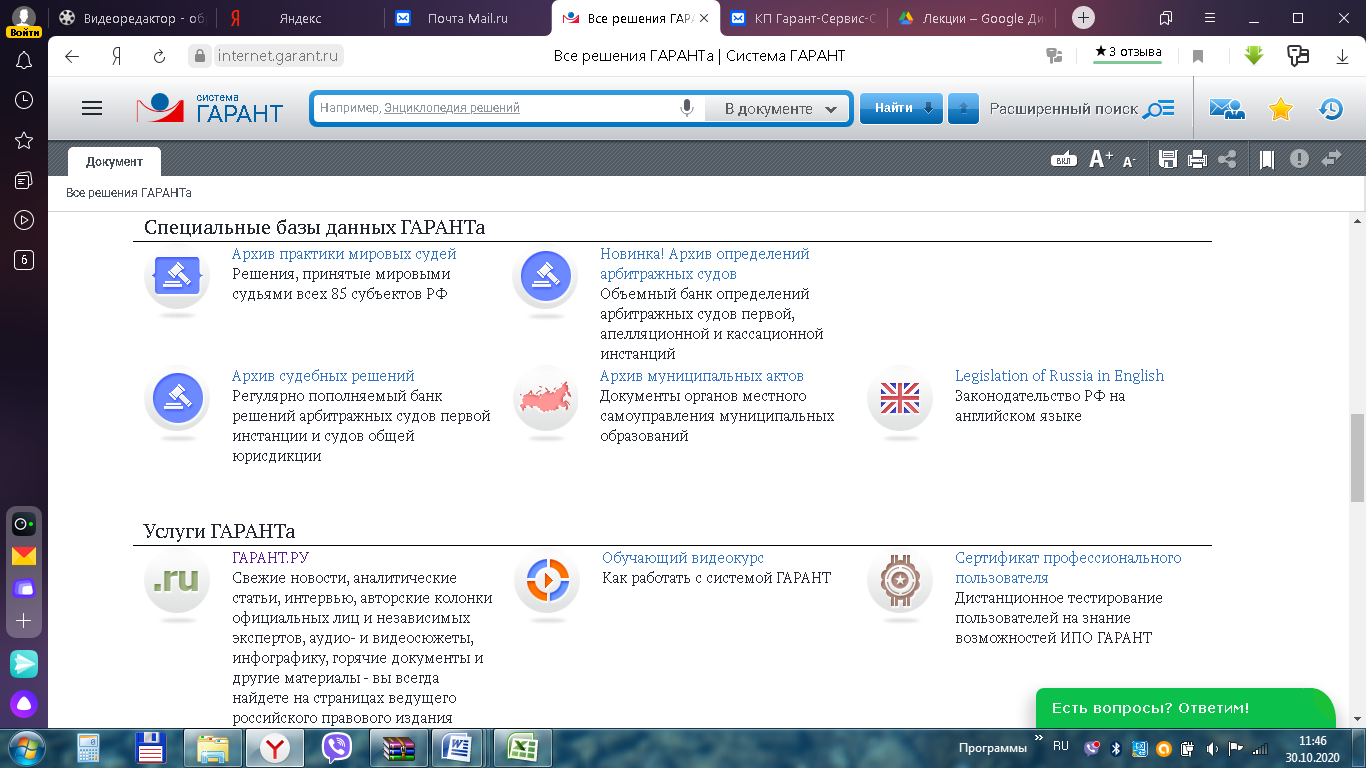Open the mail consultation envelope icon

point(1226,109)
